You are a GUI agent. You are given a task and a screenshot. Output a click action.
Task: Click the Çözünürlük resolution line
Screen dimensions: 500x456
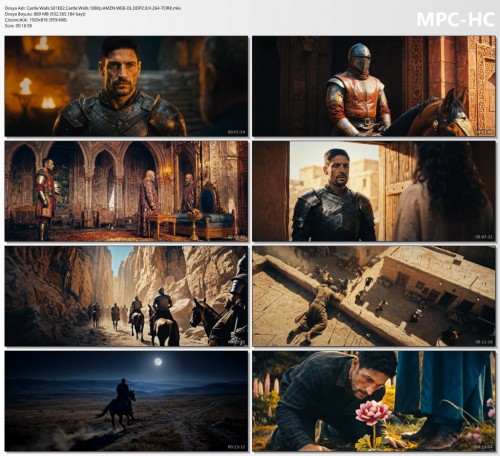click(x=36, y=20)
